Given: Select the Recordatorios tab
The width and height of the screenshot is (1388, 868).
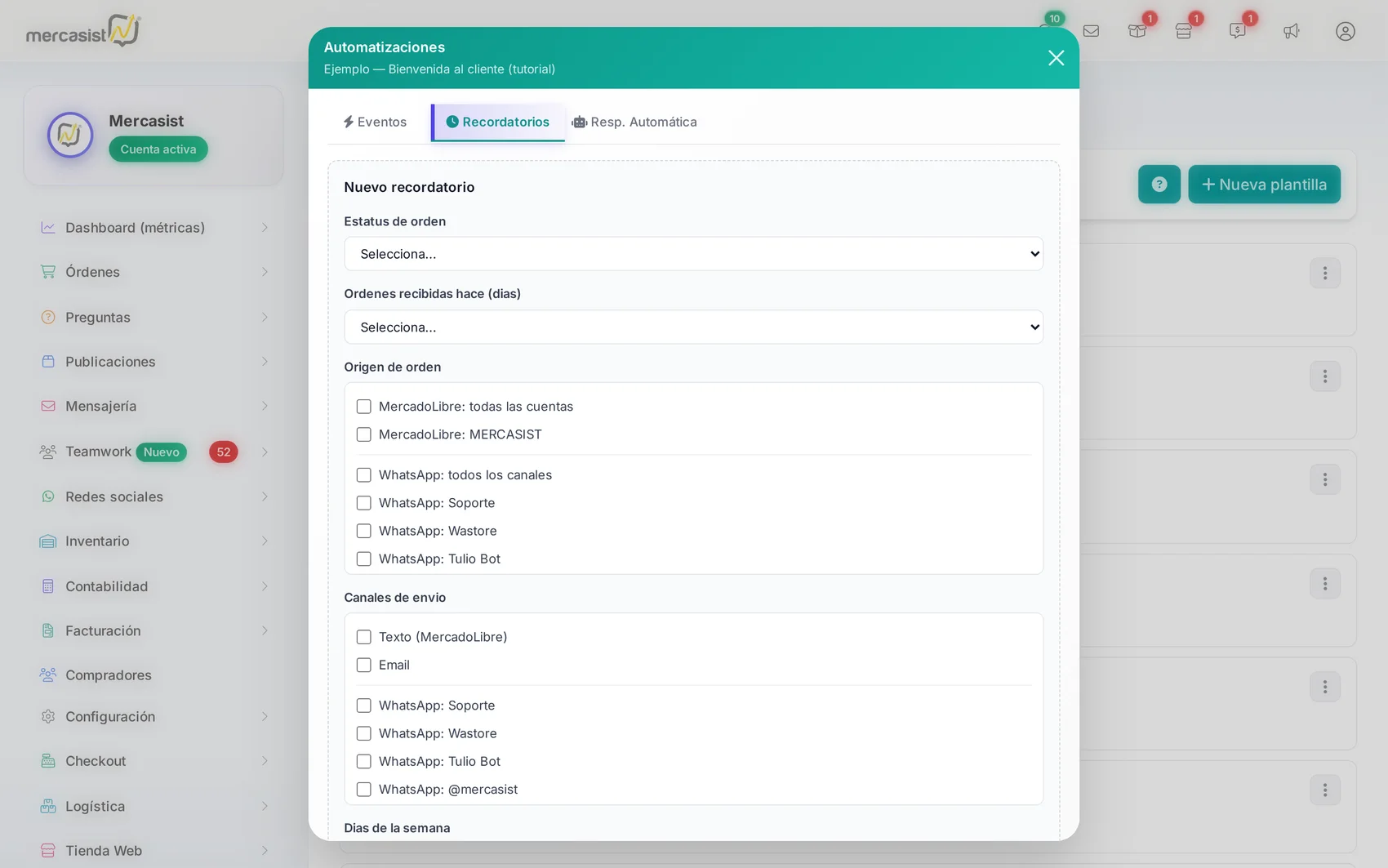Looking at the screenshot, I should [x=498, y=122].
